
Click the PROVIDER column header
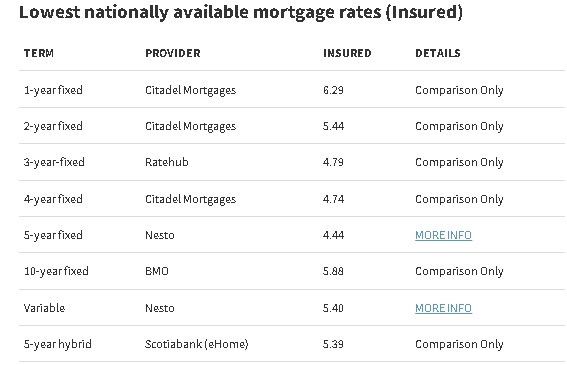(x=173, y=53)
